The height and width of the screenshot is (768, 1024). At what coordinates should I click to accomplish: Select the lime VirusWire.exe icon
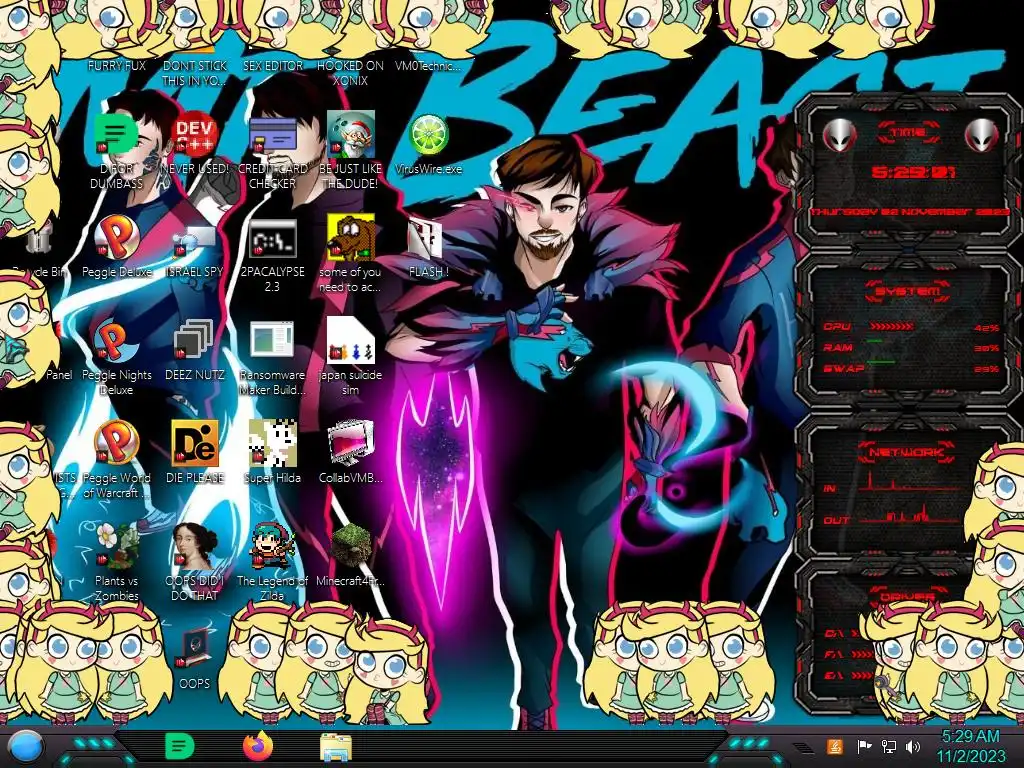[428, 135]
